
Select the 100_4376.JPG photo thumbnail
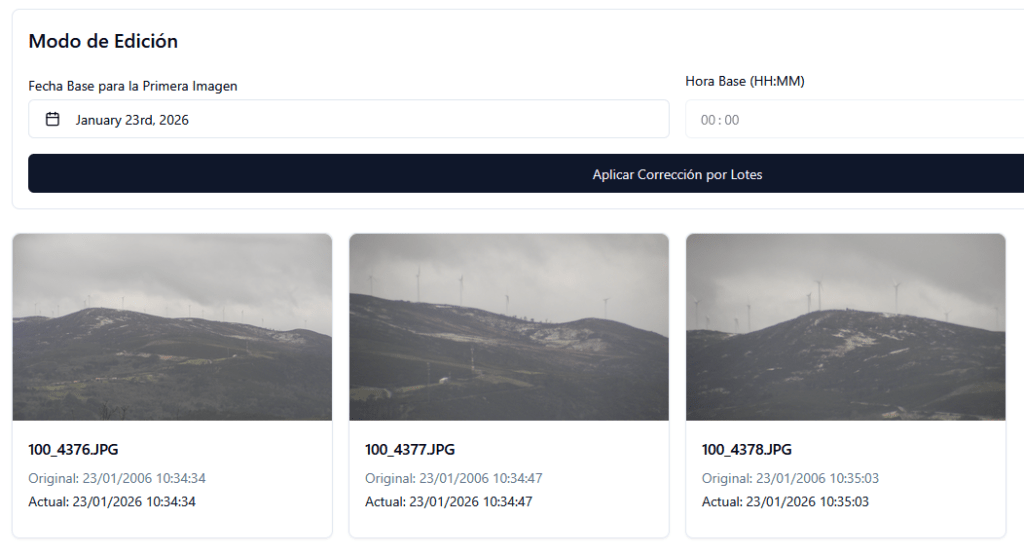[x=172, y=327]
